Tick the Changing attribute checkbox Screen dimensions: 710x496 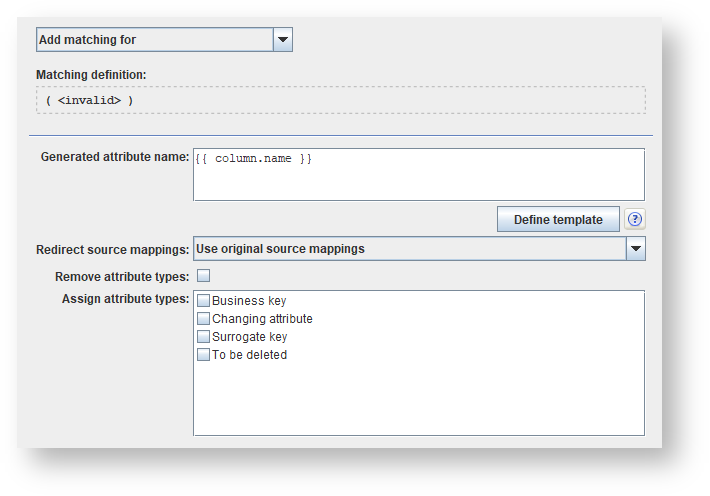pos(204,319)
